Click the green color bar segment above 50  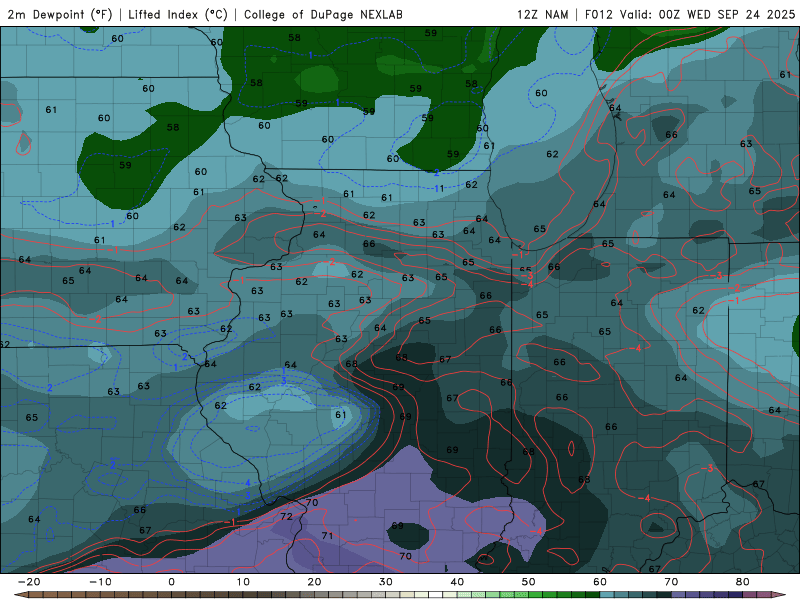point(536,594)
